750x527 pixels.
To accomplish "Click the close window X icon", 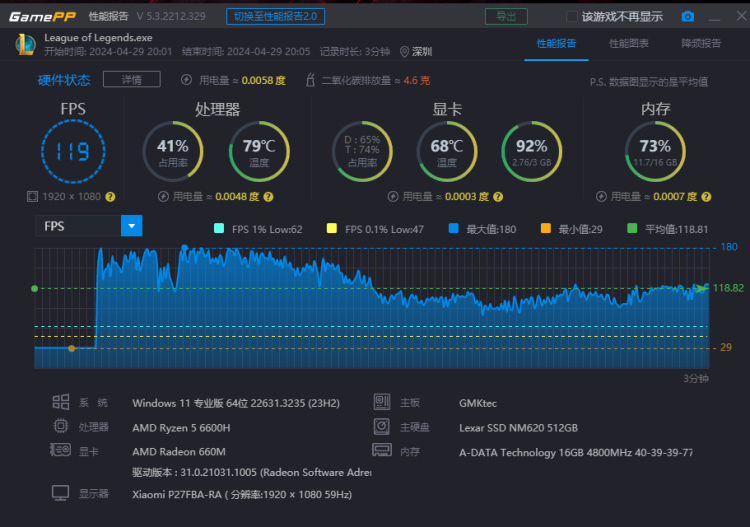I will (x=741, y=16).
